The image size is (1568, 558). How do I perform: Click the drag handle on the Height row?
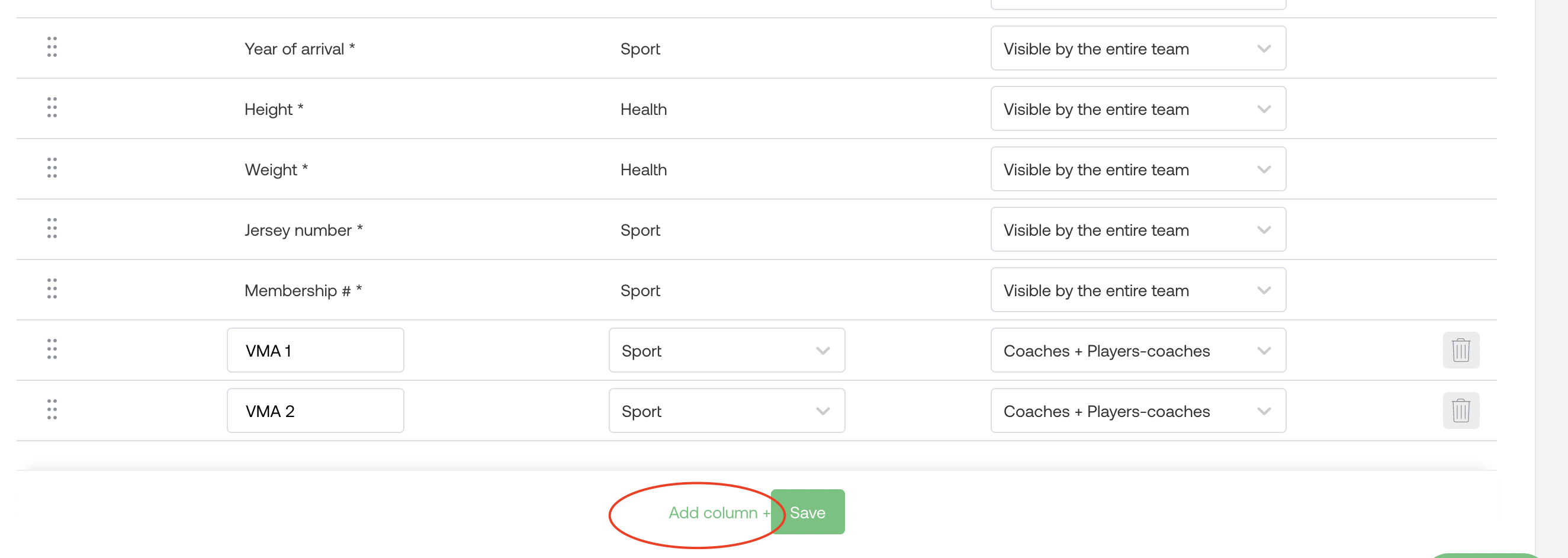pos(52,107)
